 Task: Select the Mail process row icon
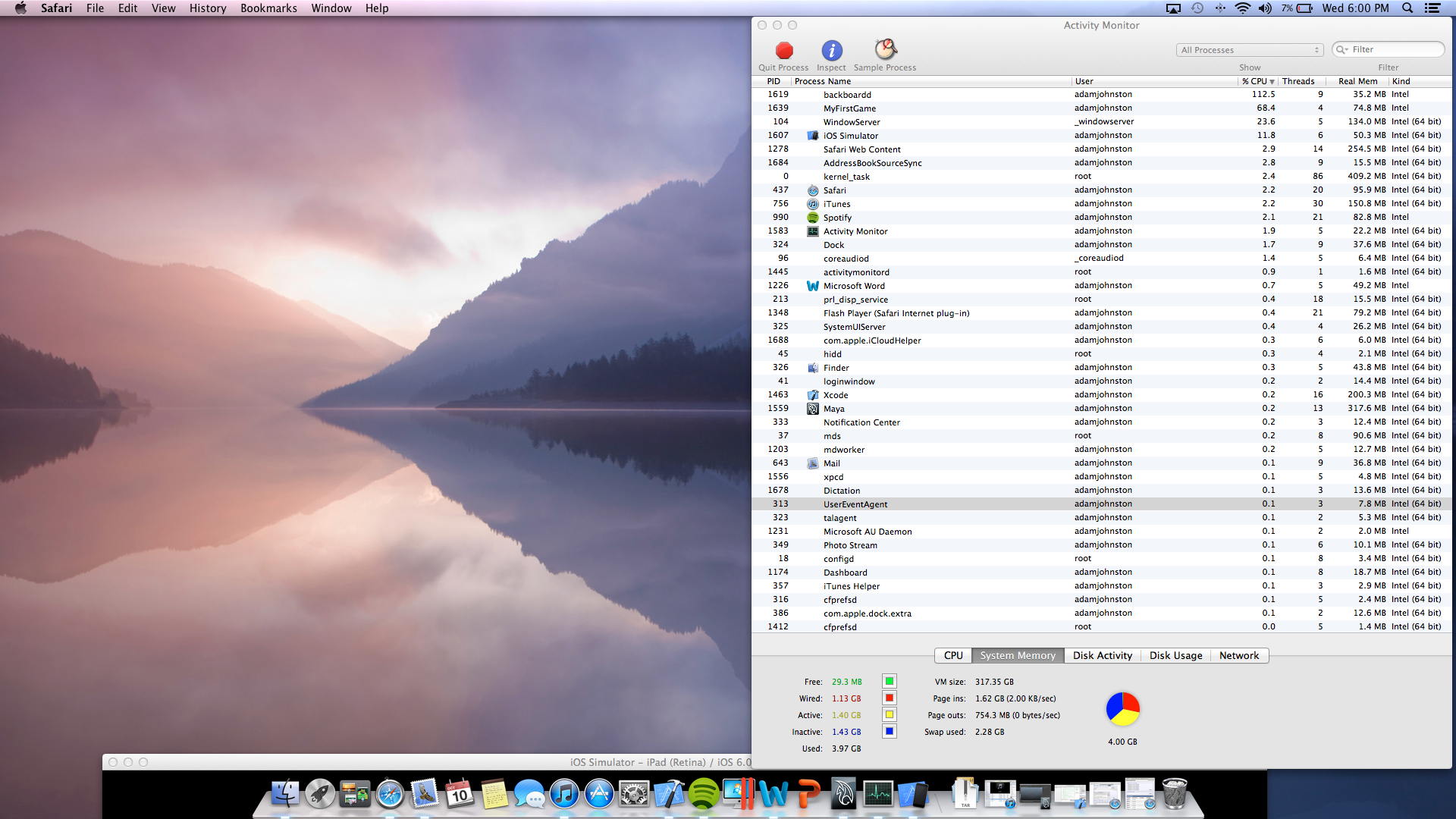click(813, 463)
